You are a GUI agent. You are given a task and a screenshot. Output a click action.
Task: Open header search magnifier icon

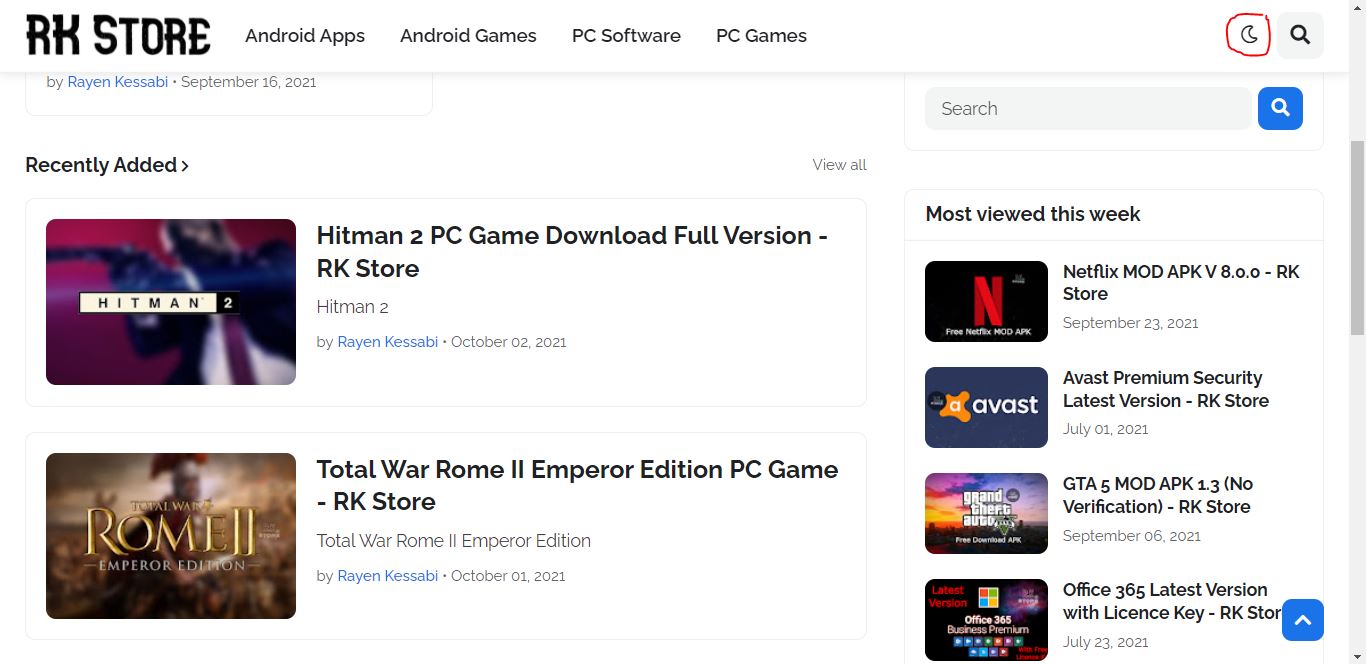1300,36
